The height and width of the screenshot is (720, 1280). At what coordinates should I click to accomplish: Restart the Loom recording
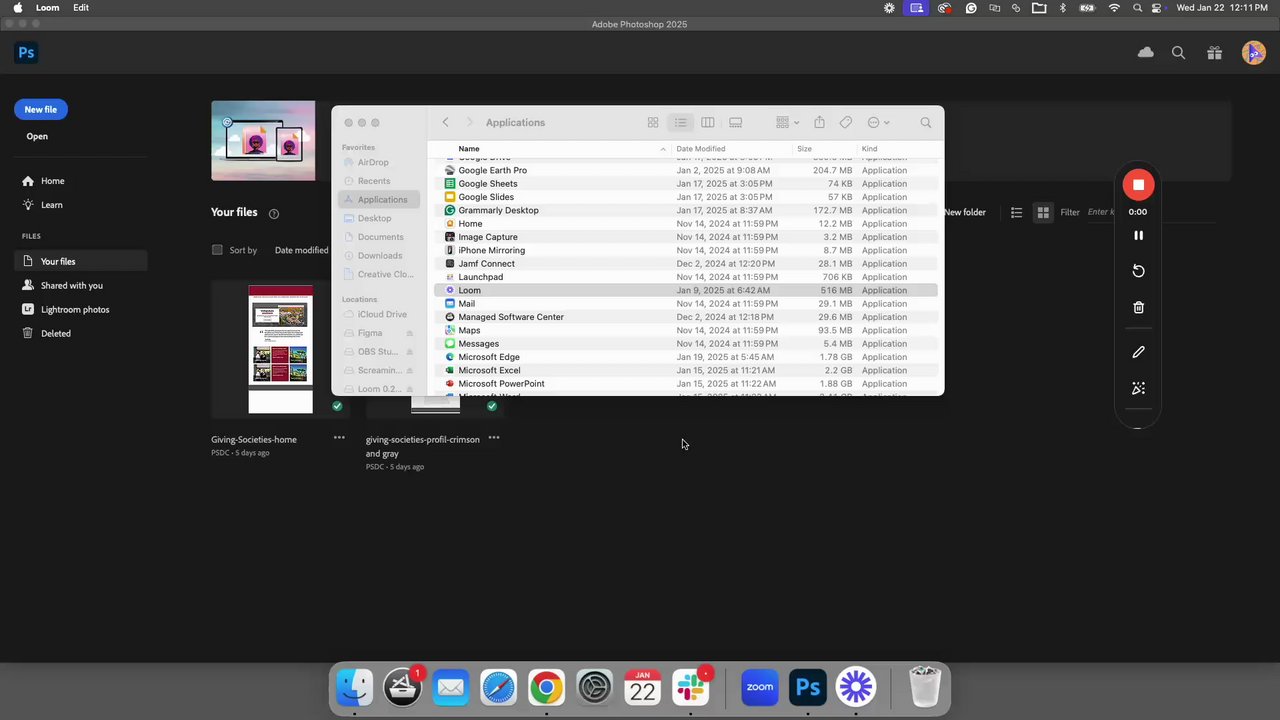(x=1138, y=271)
